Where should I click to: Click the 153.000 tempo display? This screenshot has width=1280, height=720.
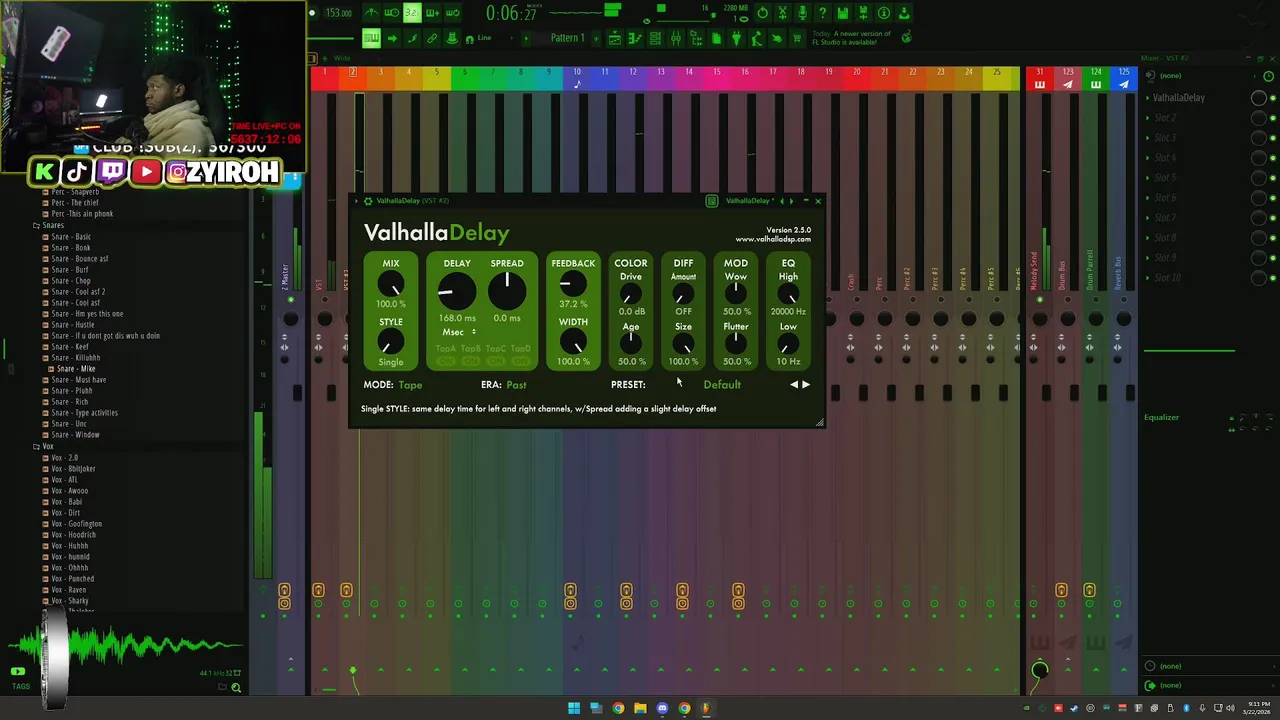coord(338,13)
